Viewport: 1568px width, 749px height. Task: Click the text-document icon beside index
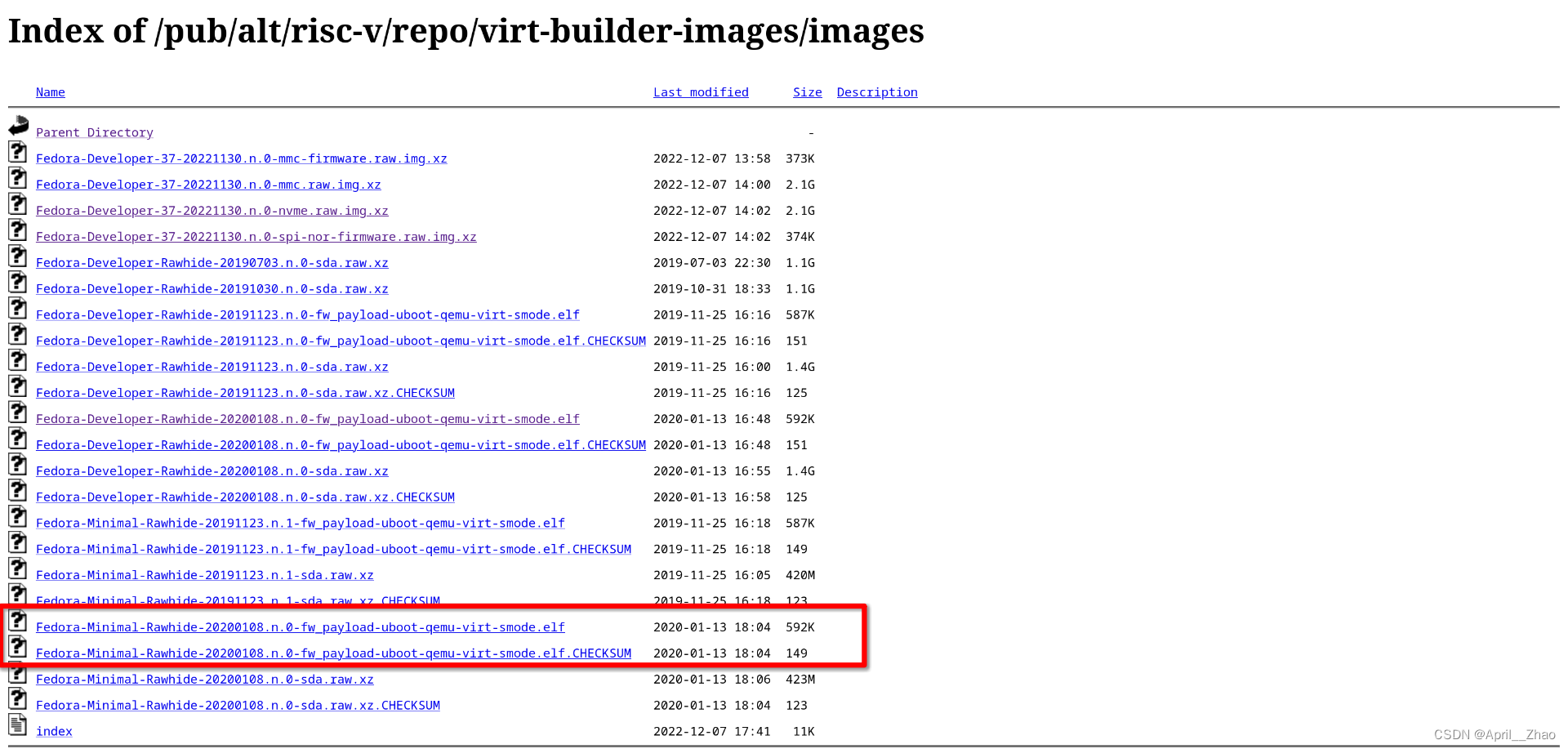point(18,724)
